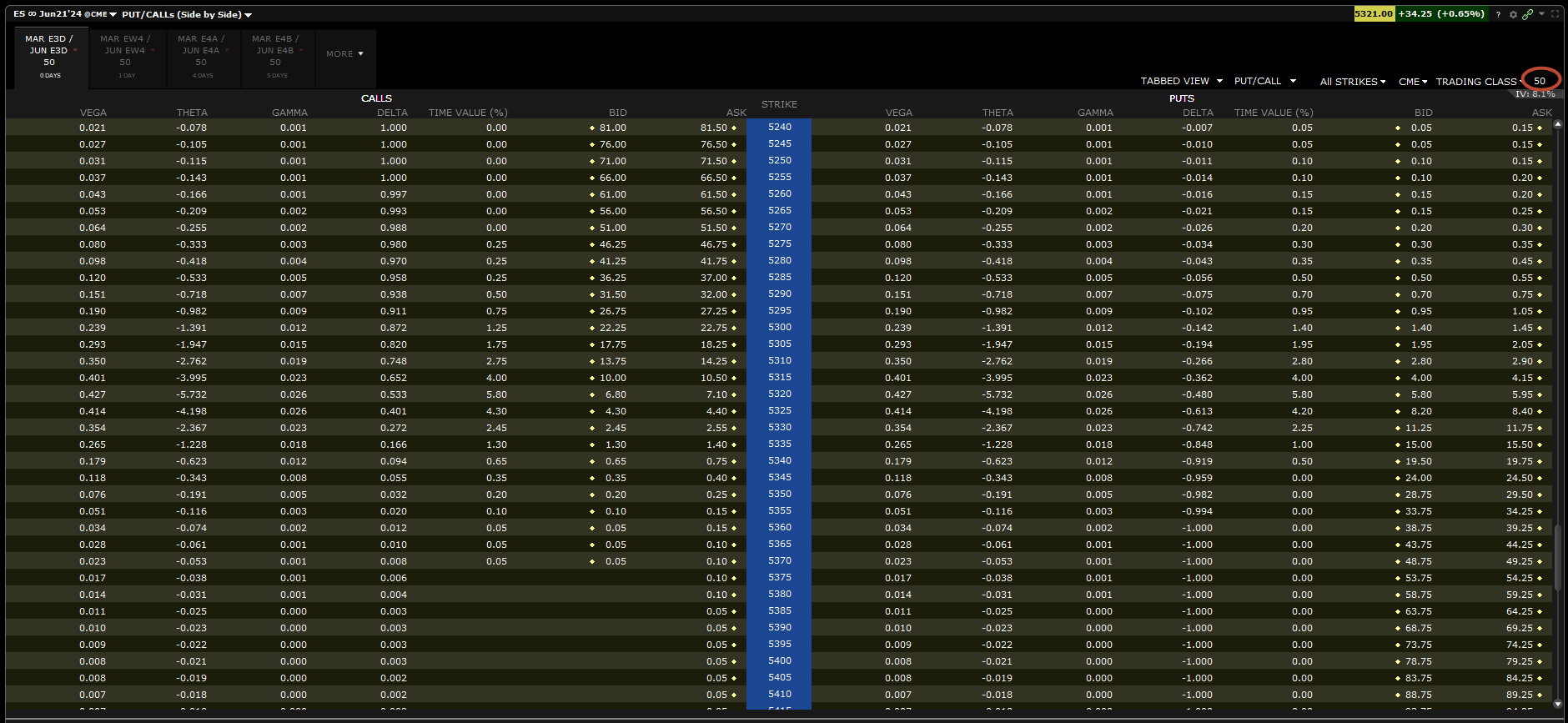
Task: Open settings via the gear icon
Action: [1513, 14]
